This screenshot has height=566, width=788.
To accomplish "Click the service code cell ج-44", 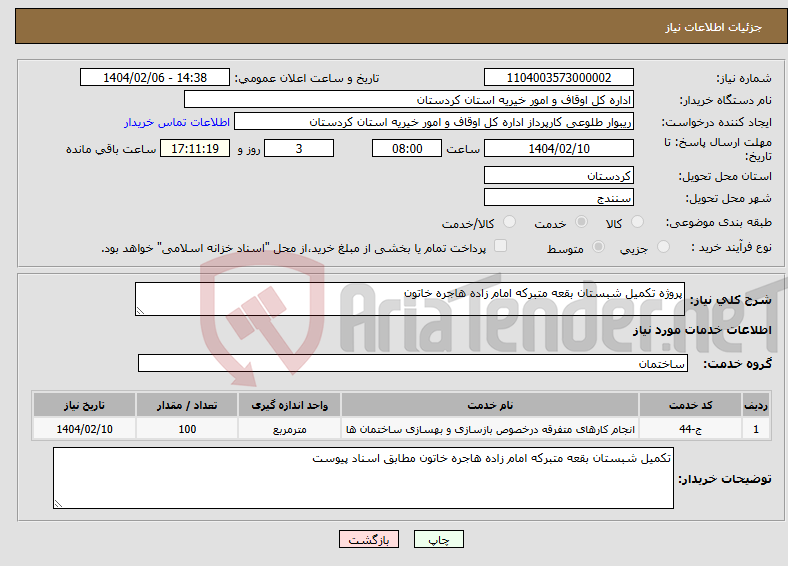I will coord(691,429).
